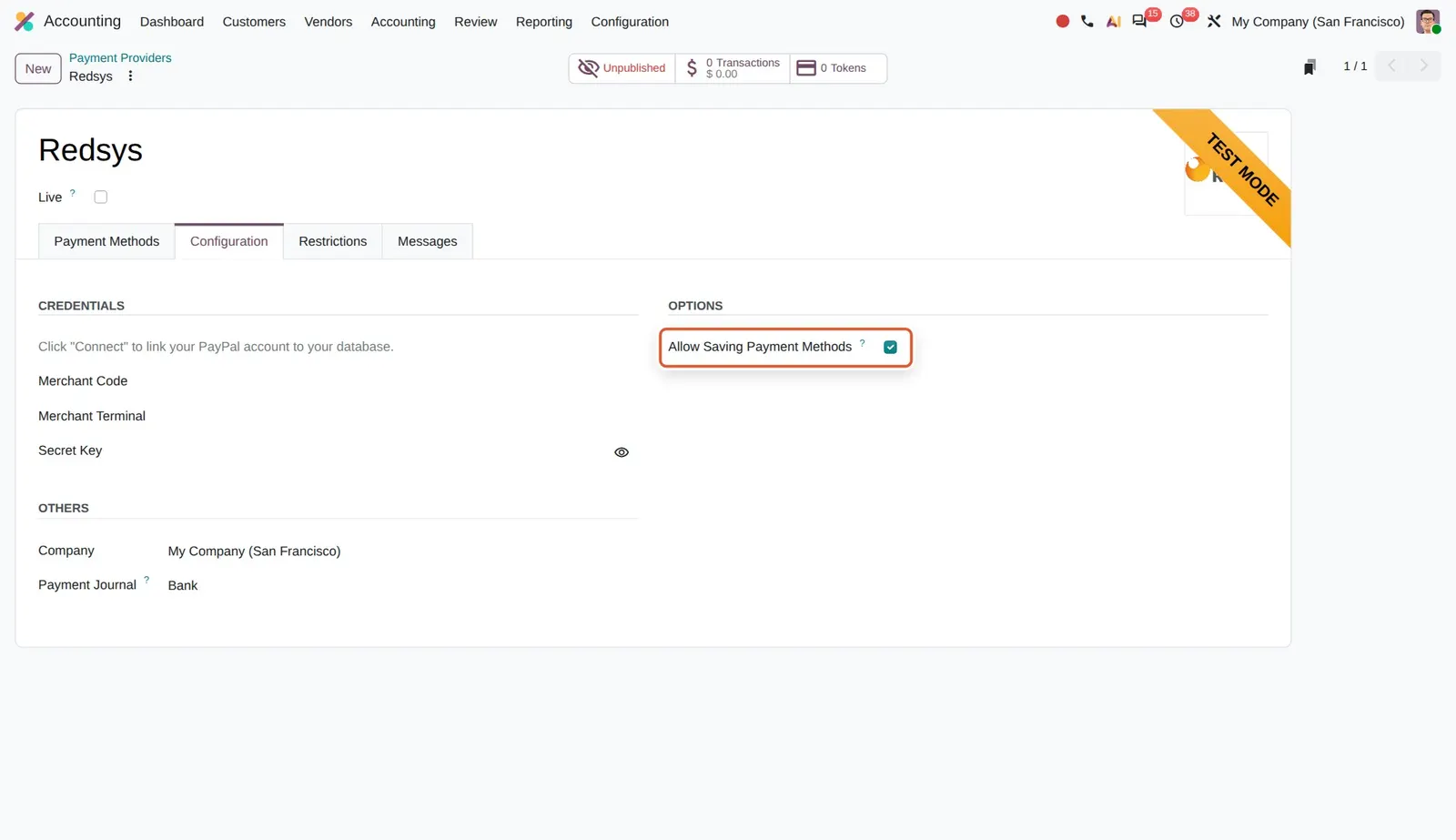Open the user avatar menu
1456x840 pixels.
click(x=1428, y=21)
